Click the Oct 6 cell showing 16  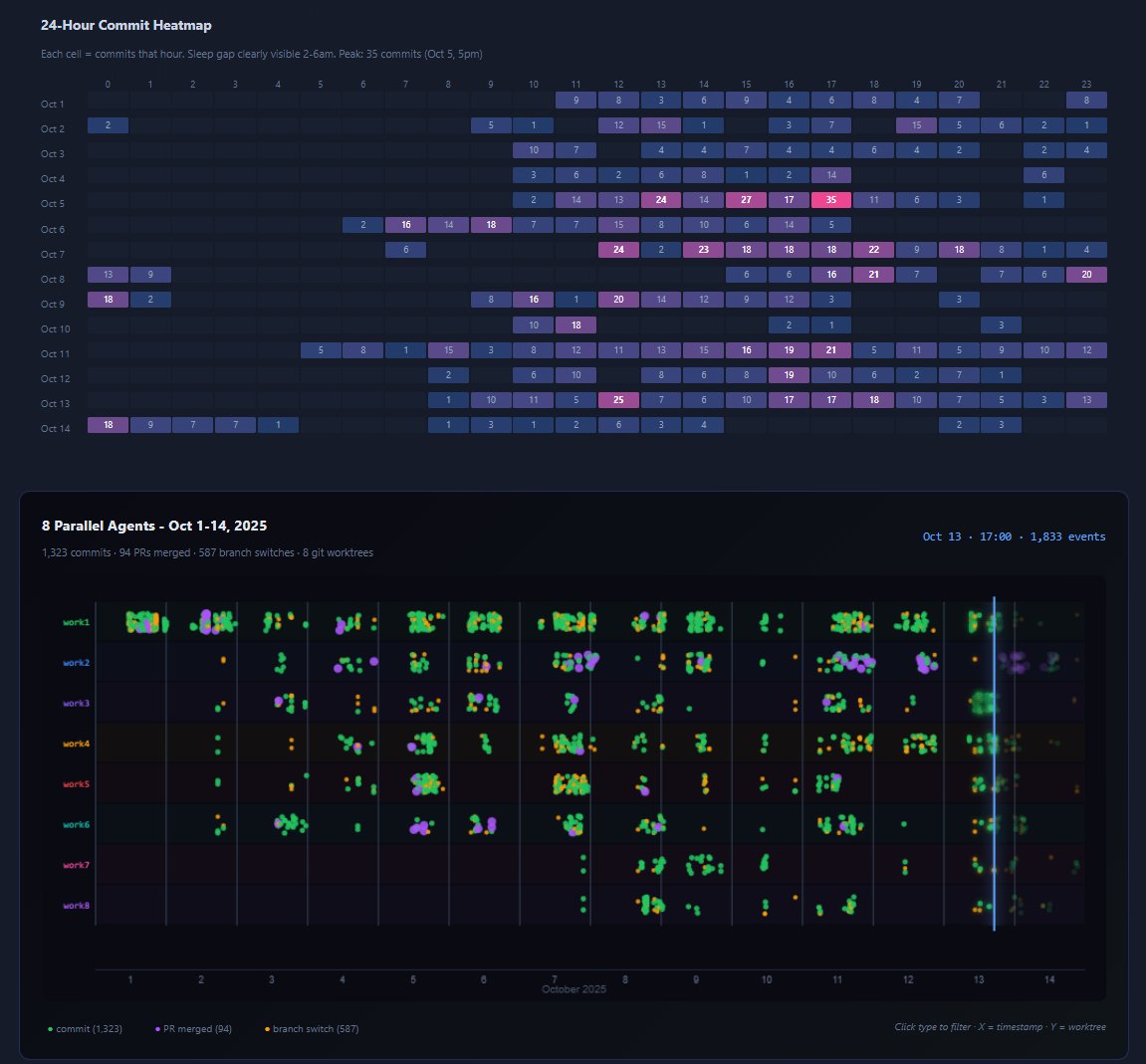tap(405, 225)
